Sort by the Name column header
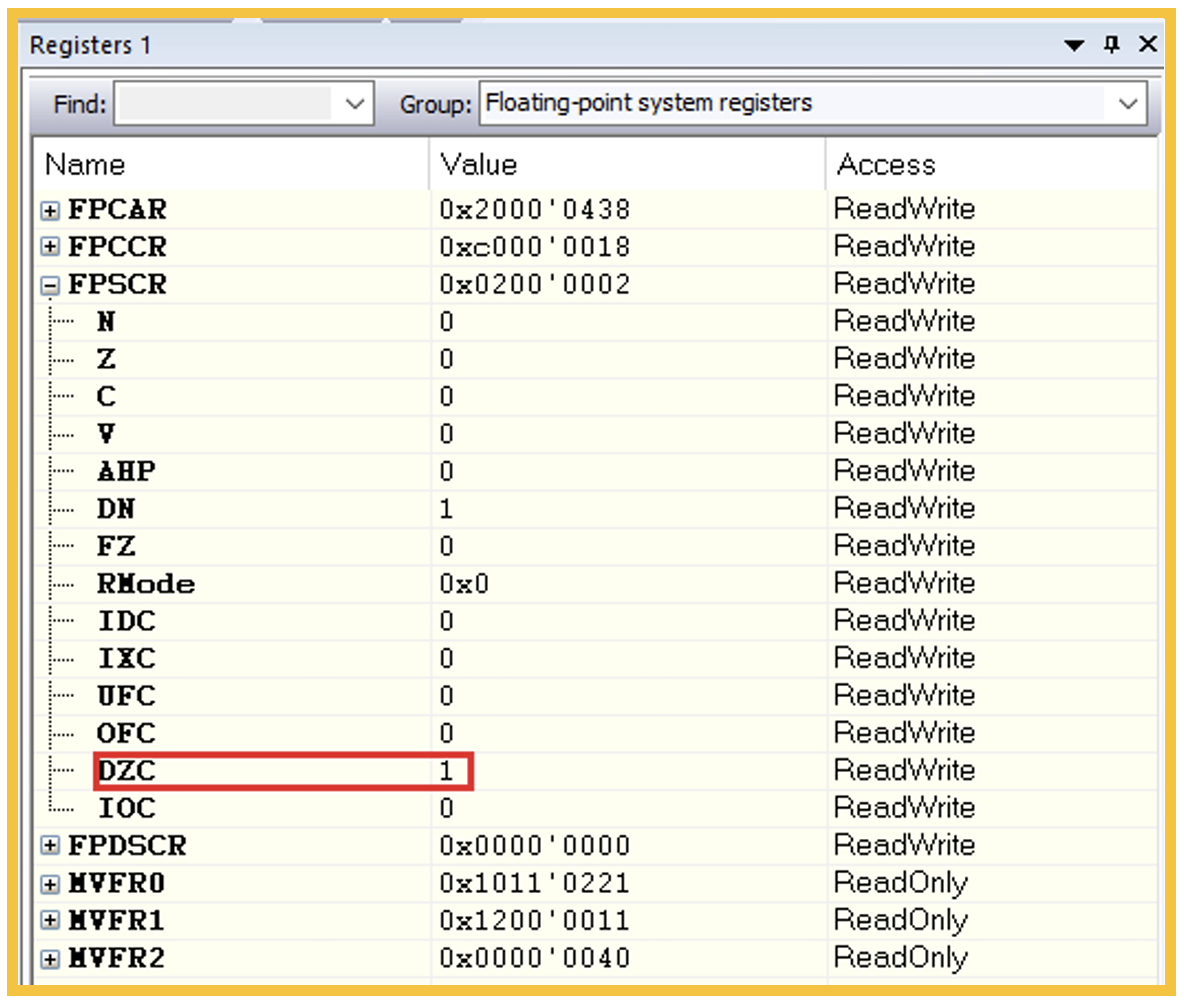1184x1008 pixels. [86, 165]
